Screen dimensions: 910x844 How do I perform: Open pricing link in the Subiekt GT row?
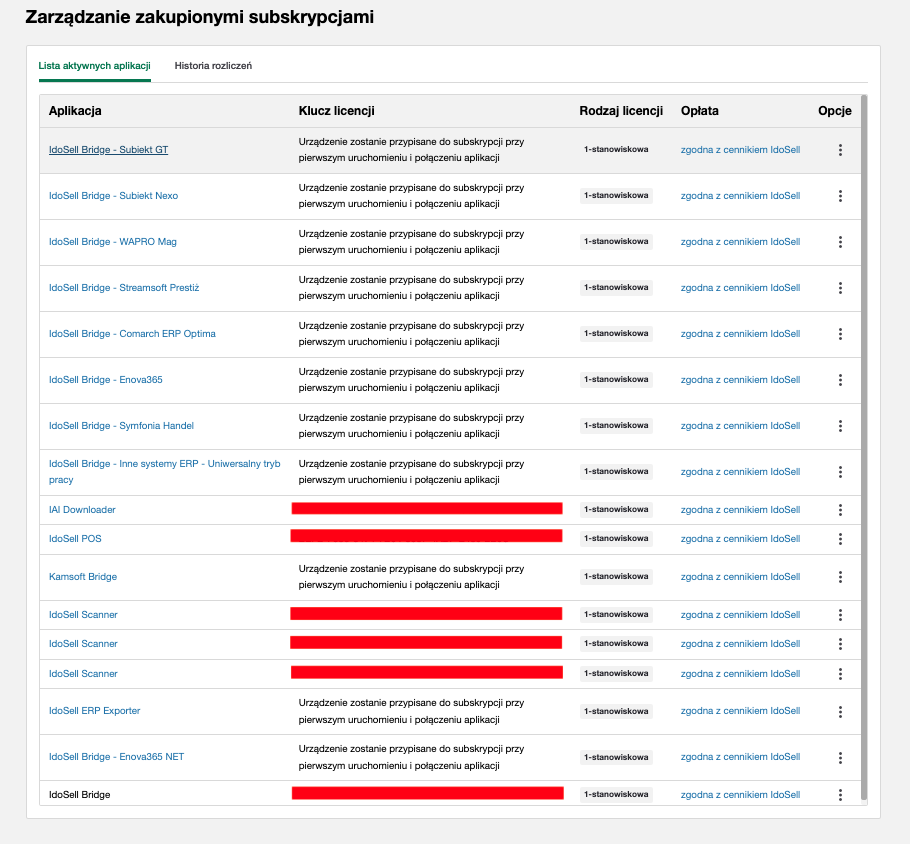pyautogui.click(x=740, y=150)
